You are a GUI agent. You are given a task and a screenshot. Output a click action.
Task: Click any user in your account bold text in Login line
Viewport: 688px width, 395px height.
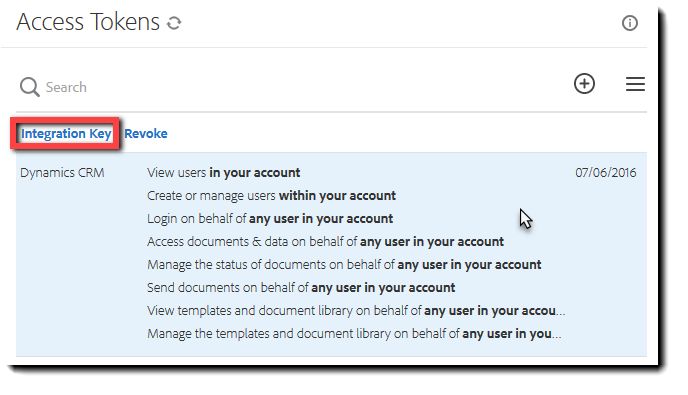point(321,219)
